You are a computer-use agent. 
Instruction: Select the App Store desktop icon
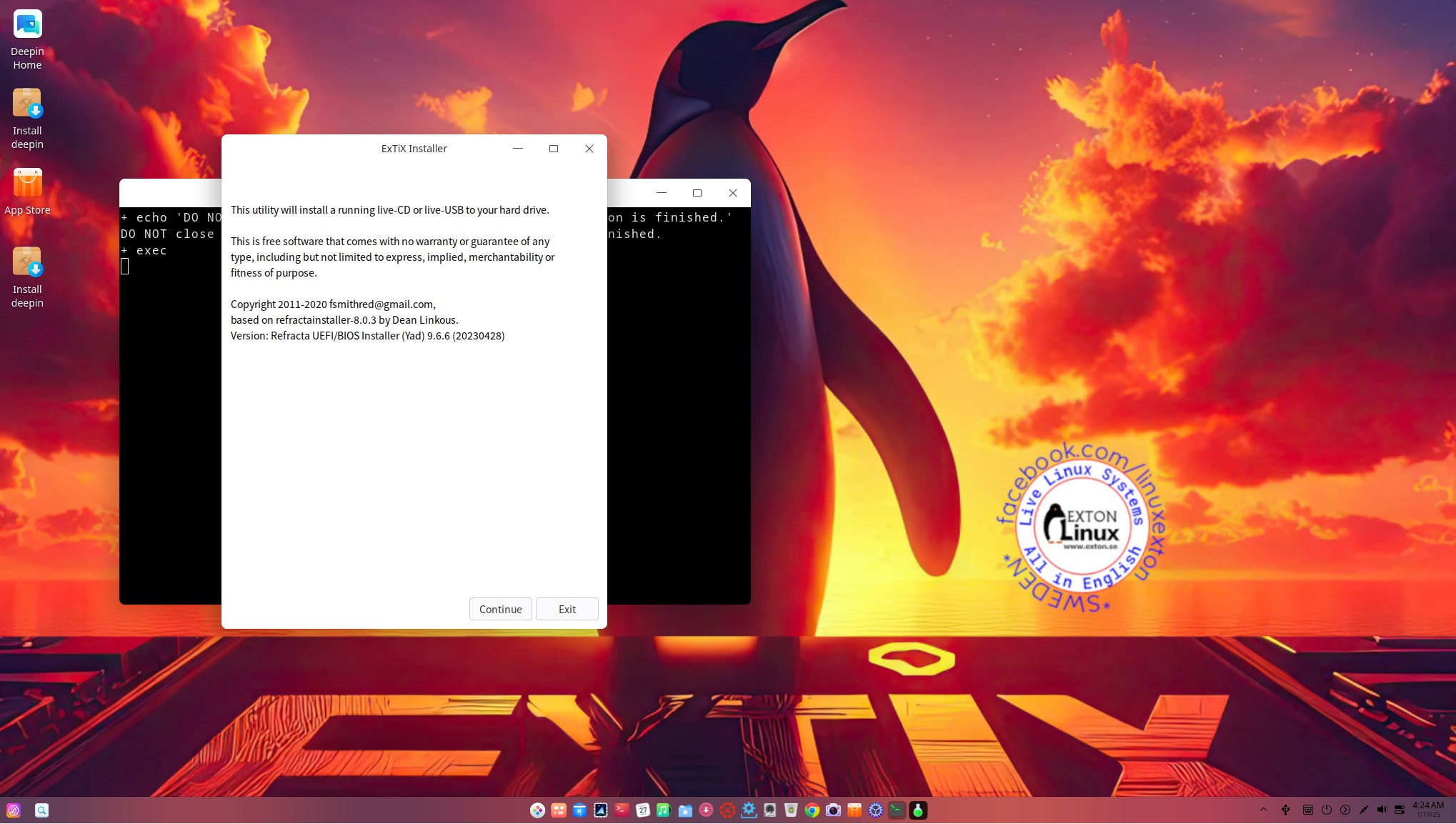(x=27, y=192)
